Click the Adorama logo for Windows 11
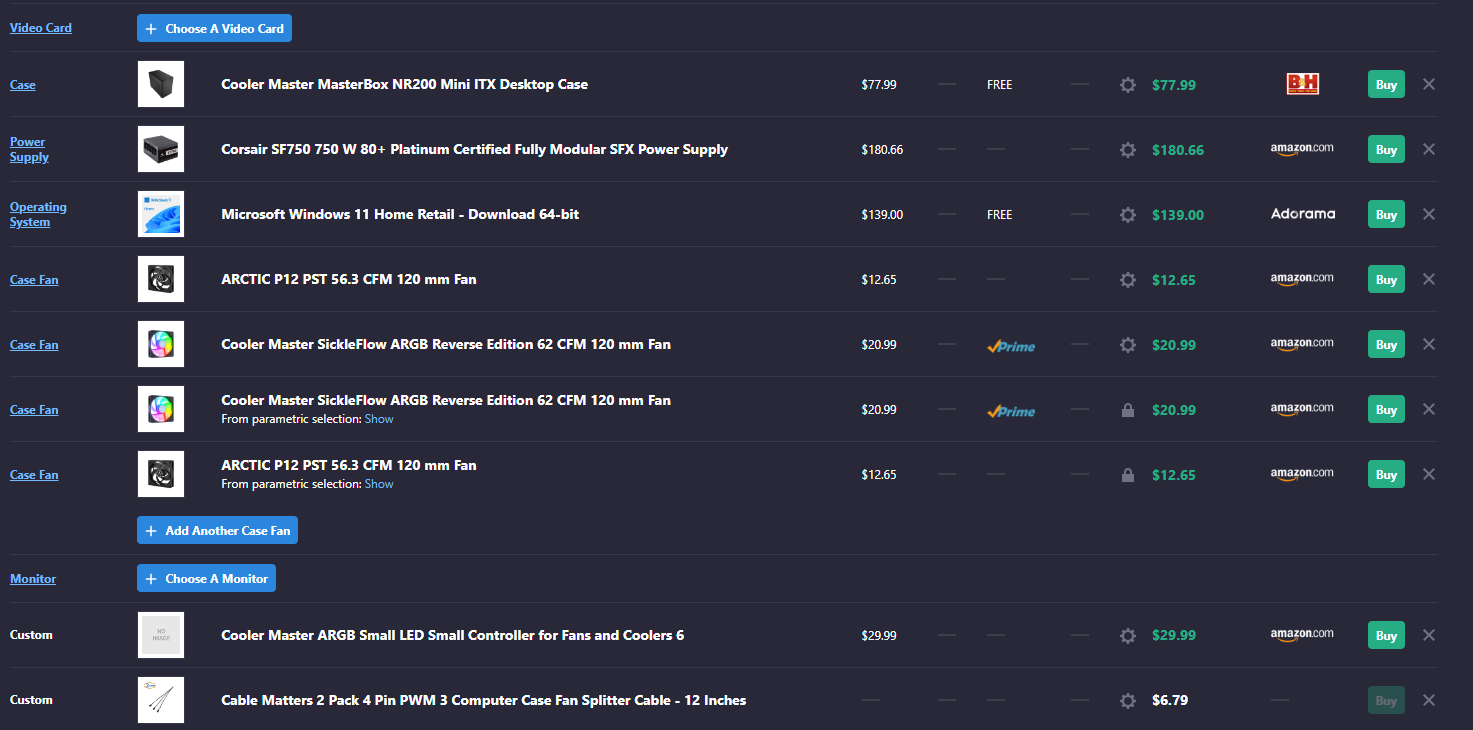 (1303, 213)
